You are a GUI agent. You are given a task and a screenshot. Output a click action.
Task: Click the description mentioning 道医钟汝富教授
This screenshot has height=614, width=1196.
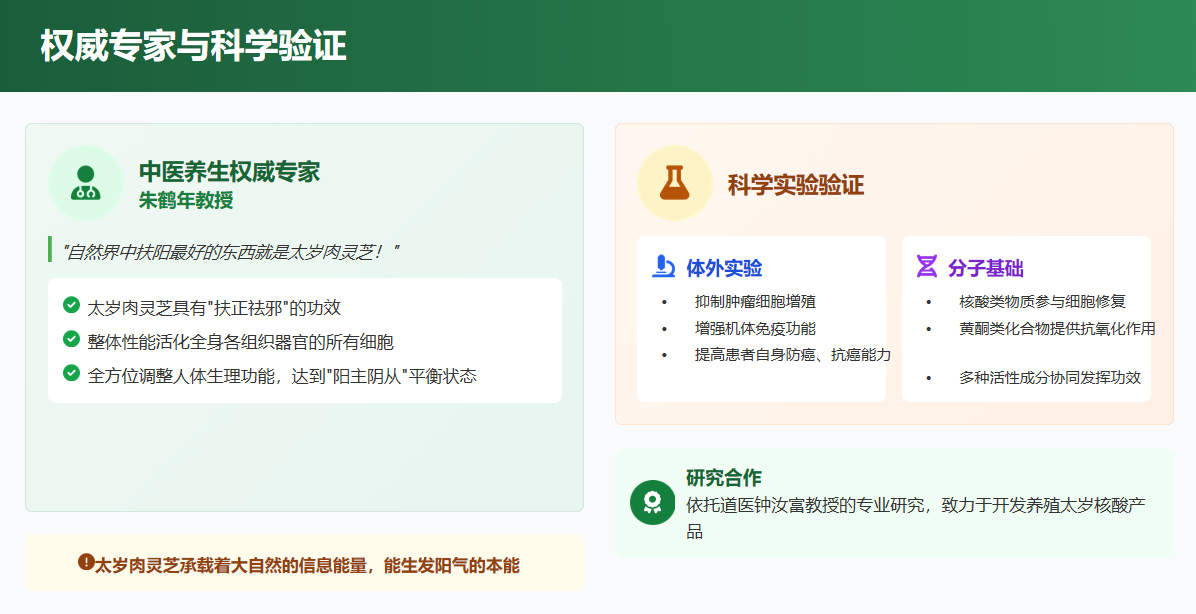tap(915, 518)
